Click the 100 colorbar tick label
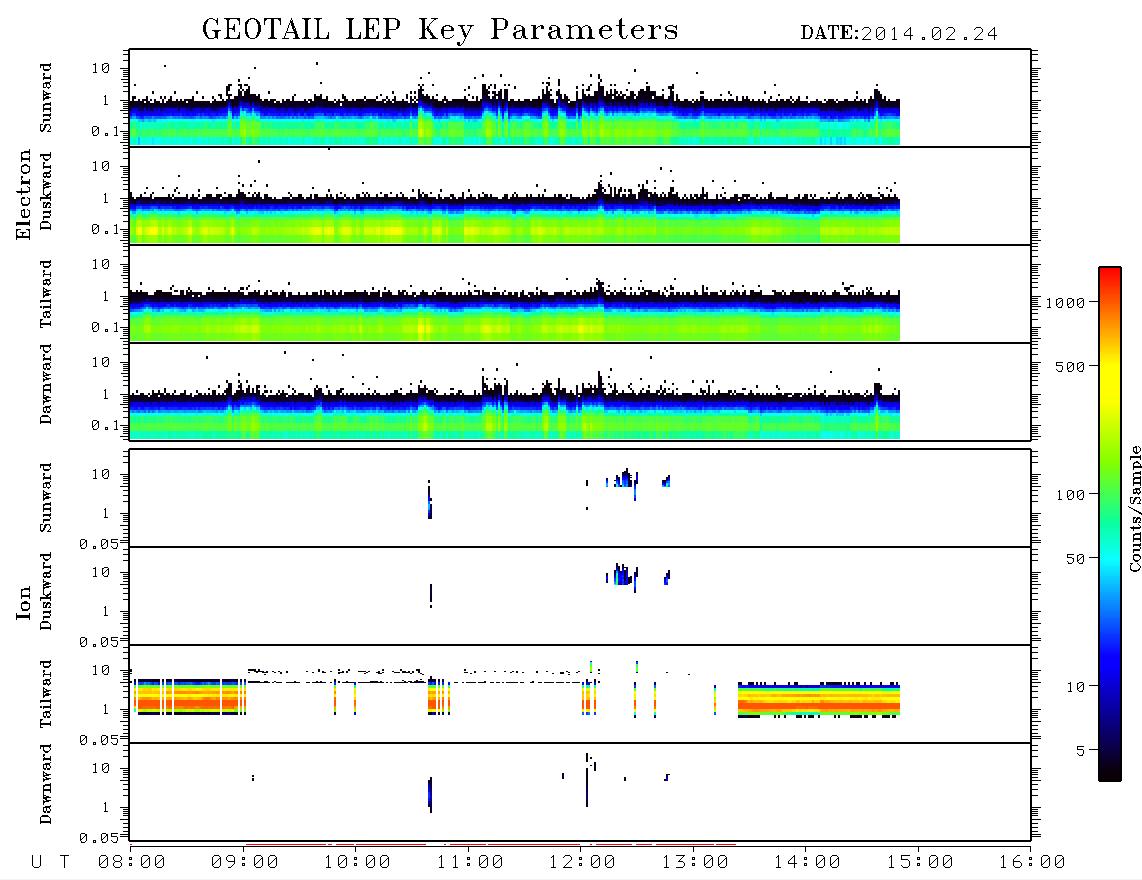Image resolution: width=1142 pixels, height=880 pixels. click(x=1071, y=495)
